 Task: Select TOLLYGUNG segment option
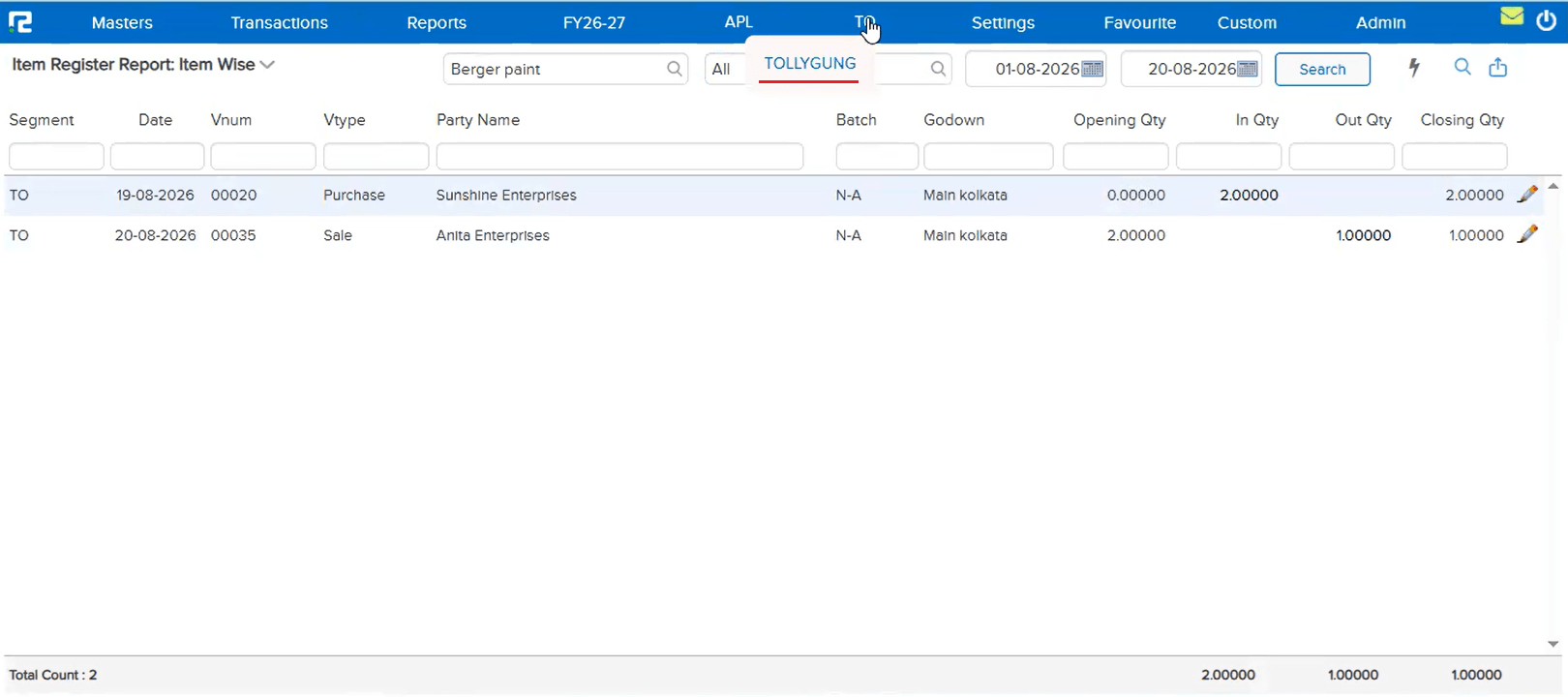click(x=810, y=64)
